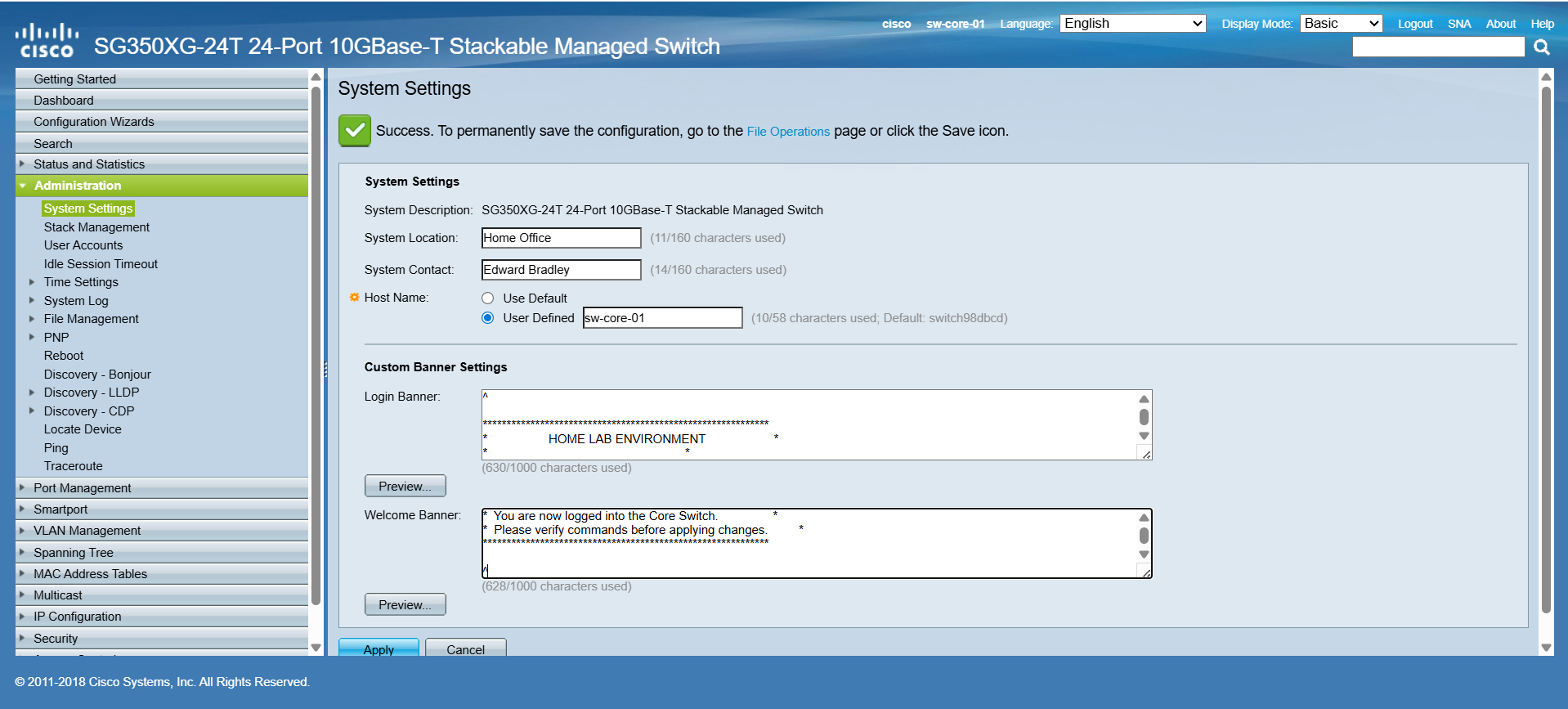Click Login Banner resize grip icon
The height and width of the screenshot is (709, 1568).
click(x=1145, y=454)
